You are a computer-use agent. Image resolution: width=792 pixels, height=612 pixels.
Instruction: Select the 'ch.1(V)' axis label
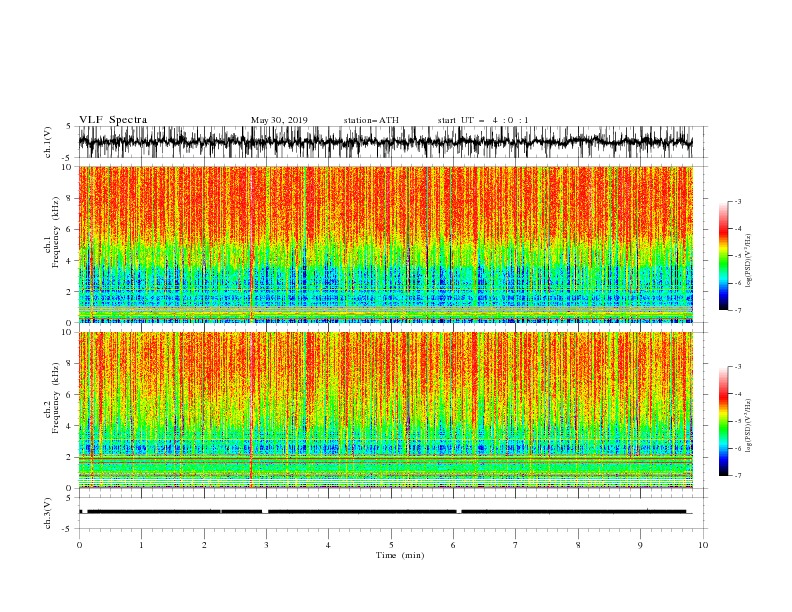click(48, 142)
